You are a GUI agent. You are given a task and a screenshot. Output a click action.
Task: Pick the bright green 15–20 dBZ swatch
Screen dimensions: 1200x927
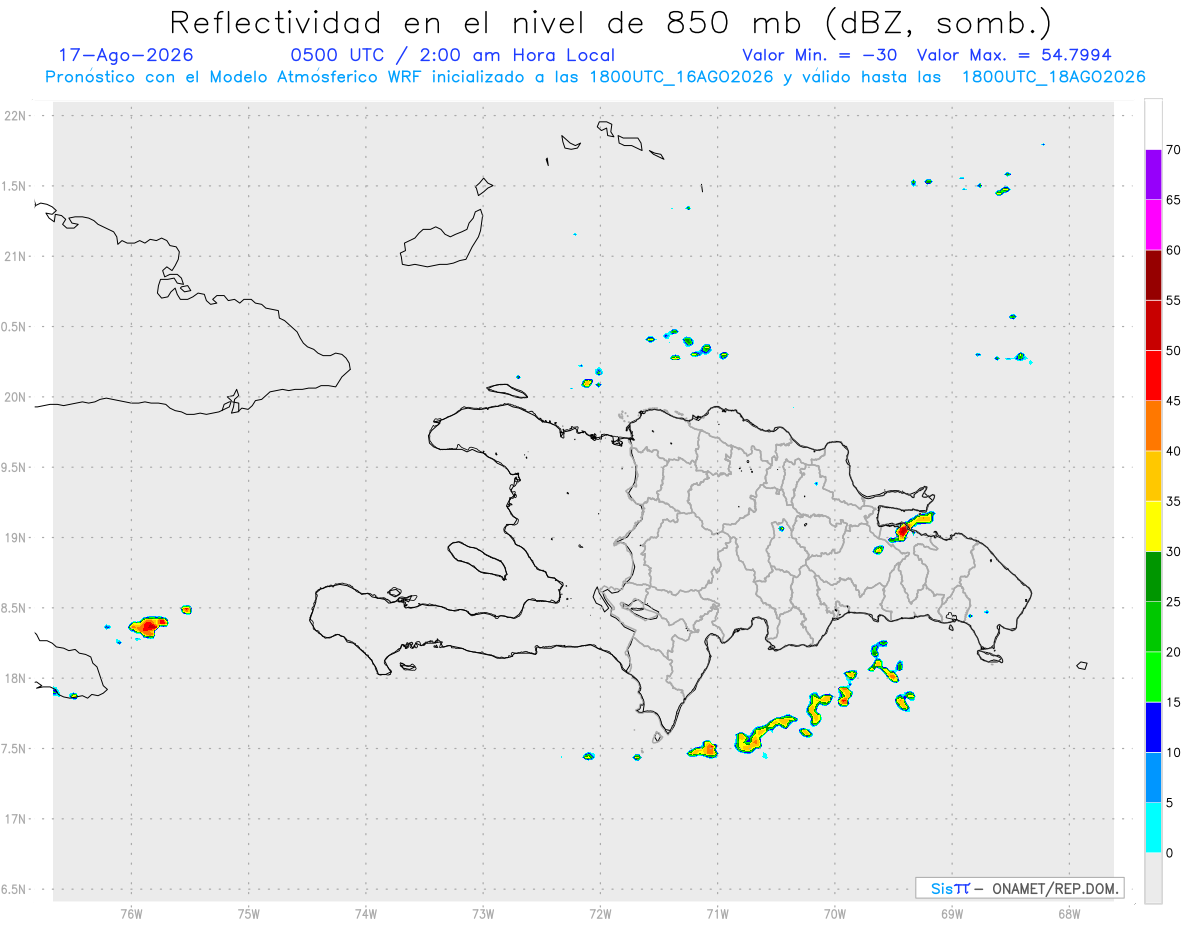point(1153,677)
